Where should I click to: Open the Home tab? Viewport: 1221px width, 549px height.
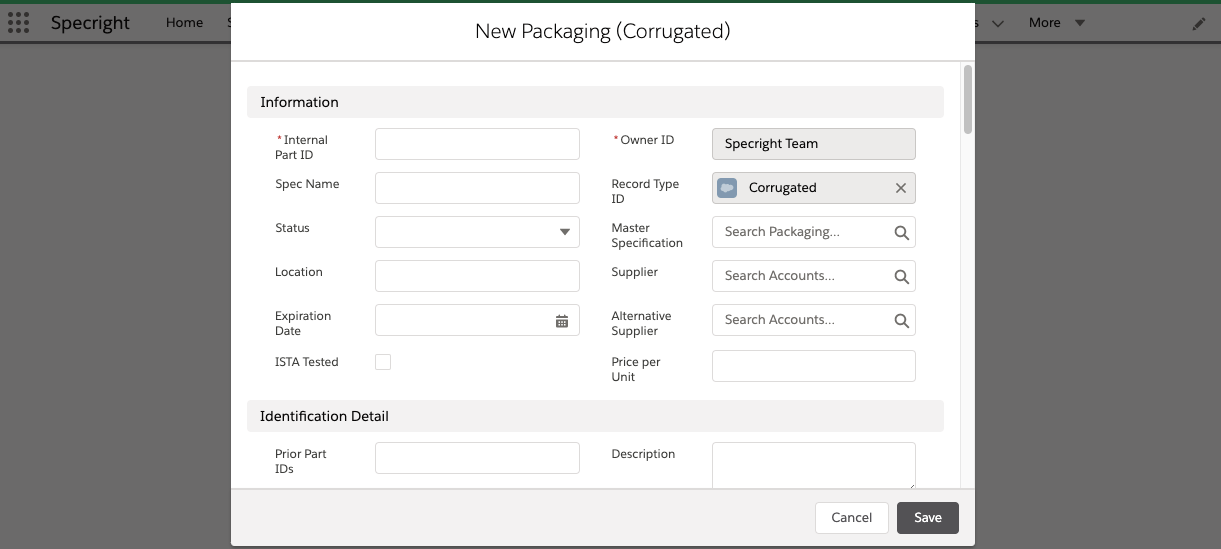tap(184, 23)
